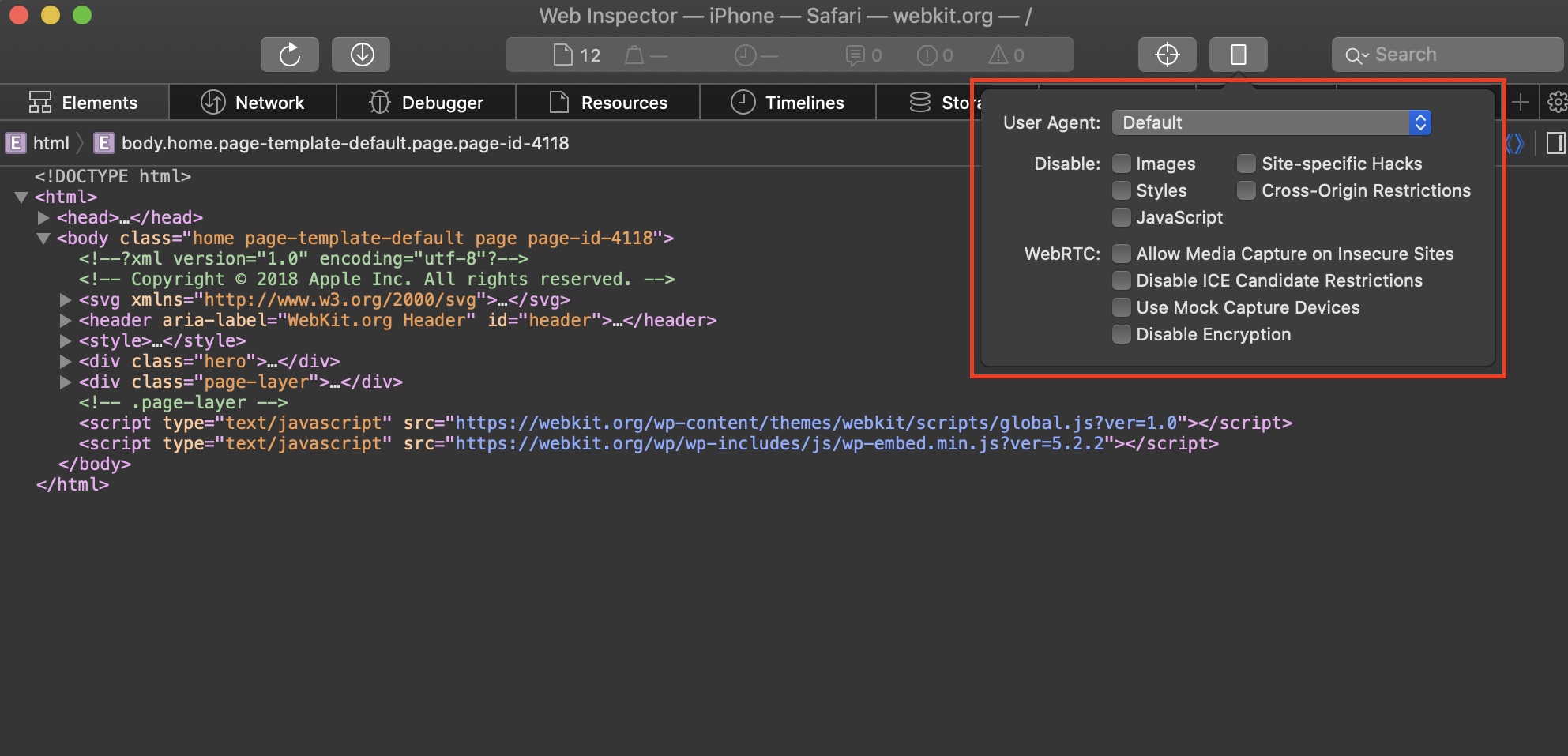Click the console warnings count indicator
The width and height of the screenshot is (1568, 756).
click(1007, 55)
